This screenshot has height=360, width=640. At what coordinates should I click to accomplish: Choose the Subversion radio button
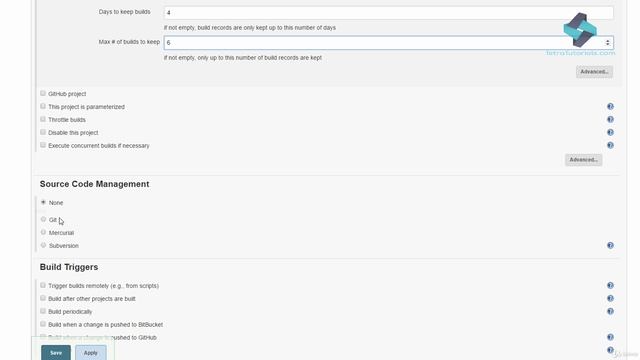[43, 245]
